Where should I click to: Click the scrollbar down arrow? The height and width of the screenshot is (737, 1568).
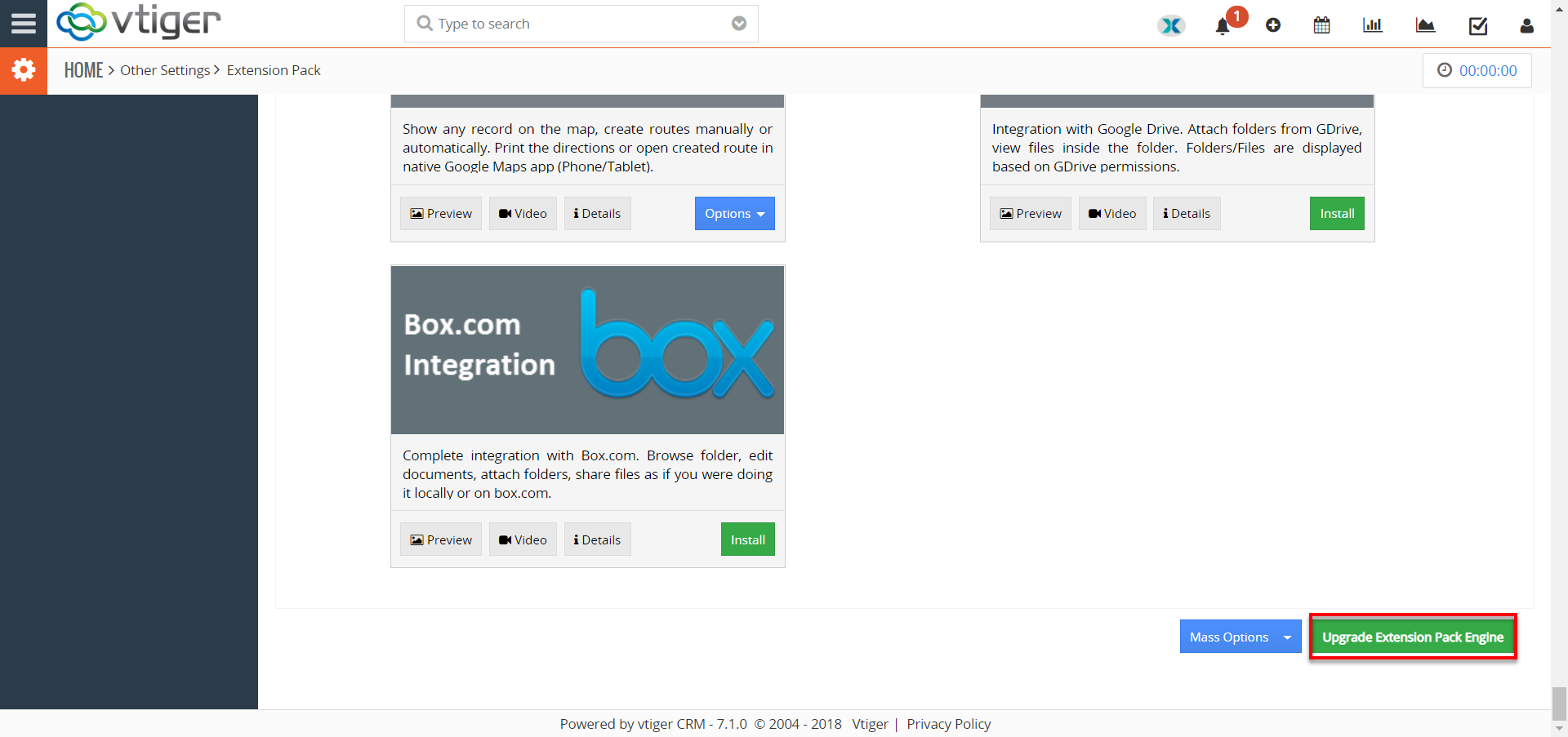(1560, 729)
